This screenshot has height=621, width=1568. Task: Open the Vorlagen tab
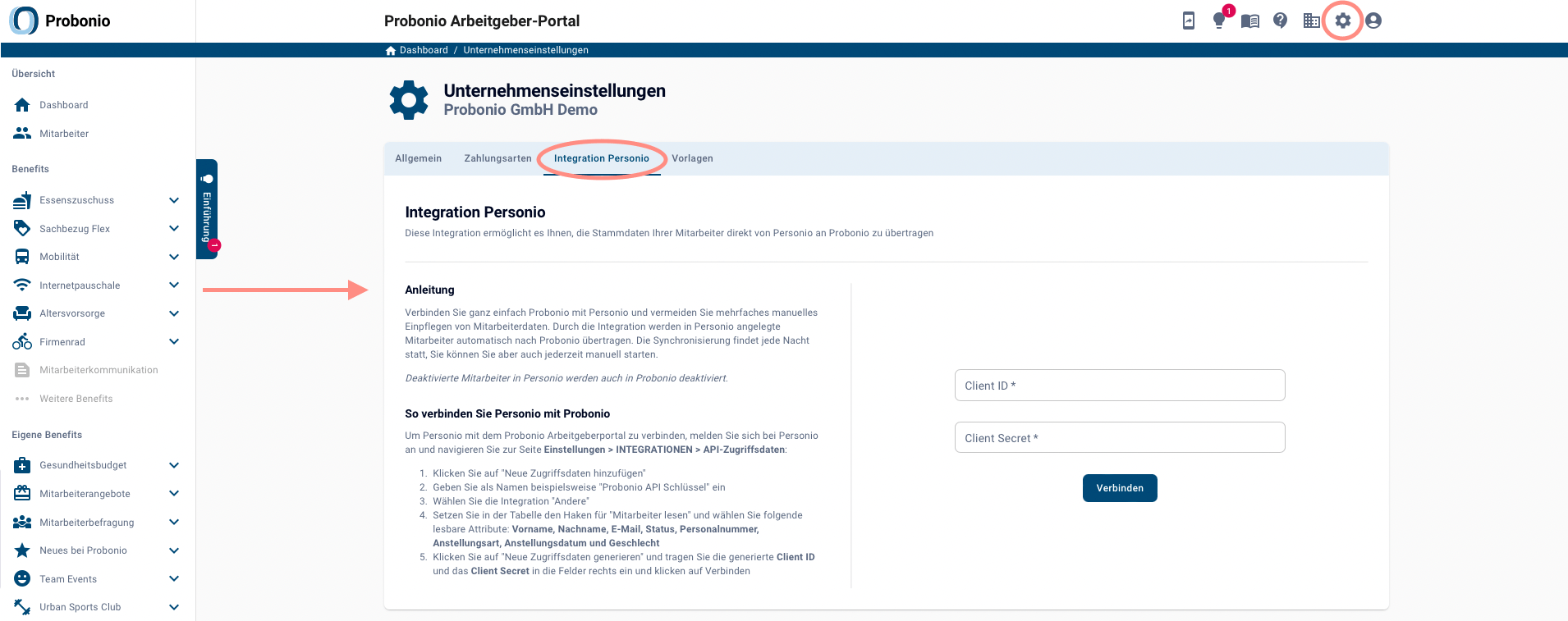pos(692,158)
